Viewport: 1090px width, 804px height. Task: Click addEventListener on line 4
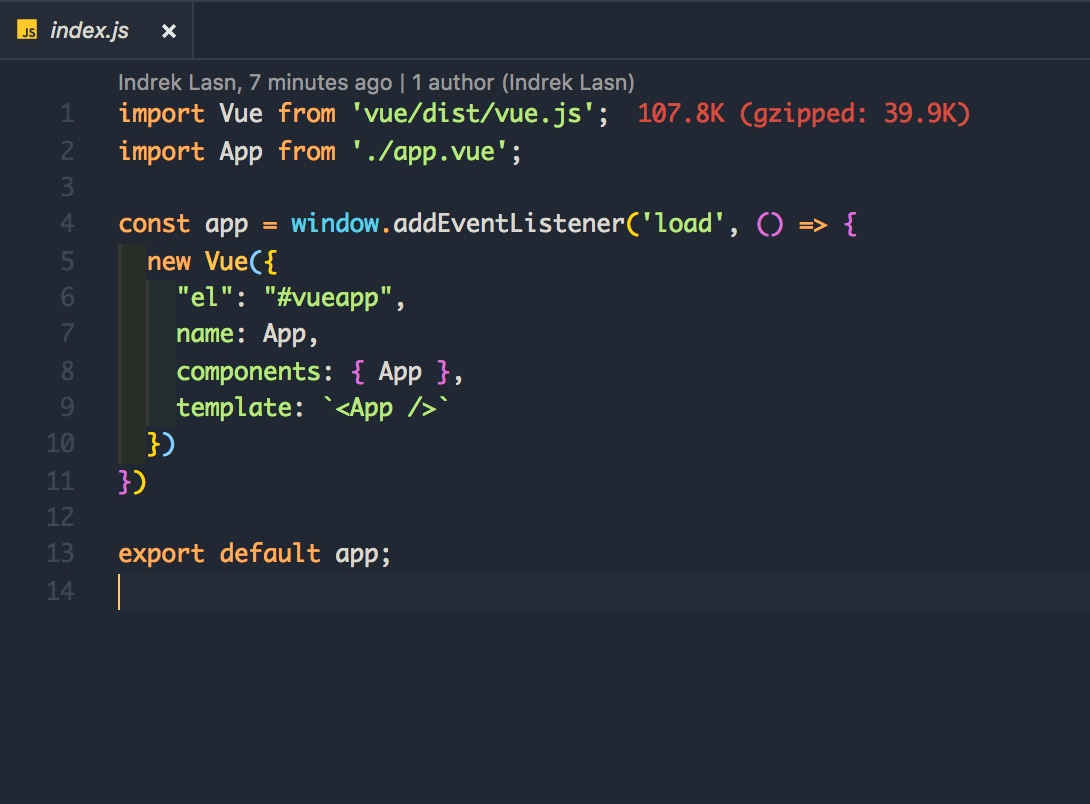coord(509,224)
